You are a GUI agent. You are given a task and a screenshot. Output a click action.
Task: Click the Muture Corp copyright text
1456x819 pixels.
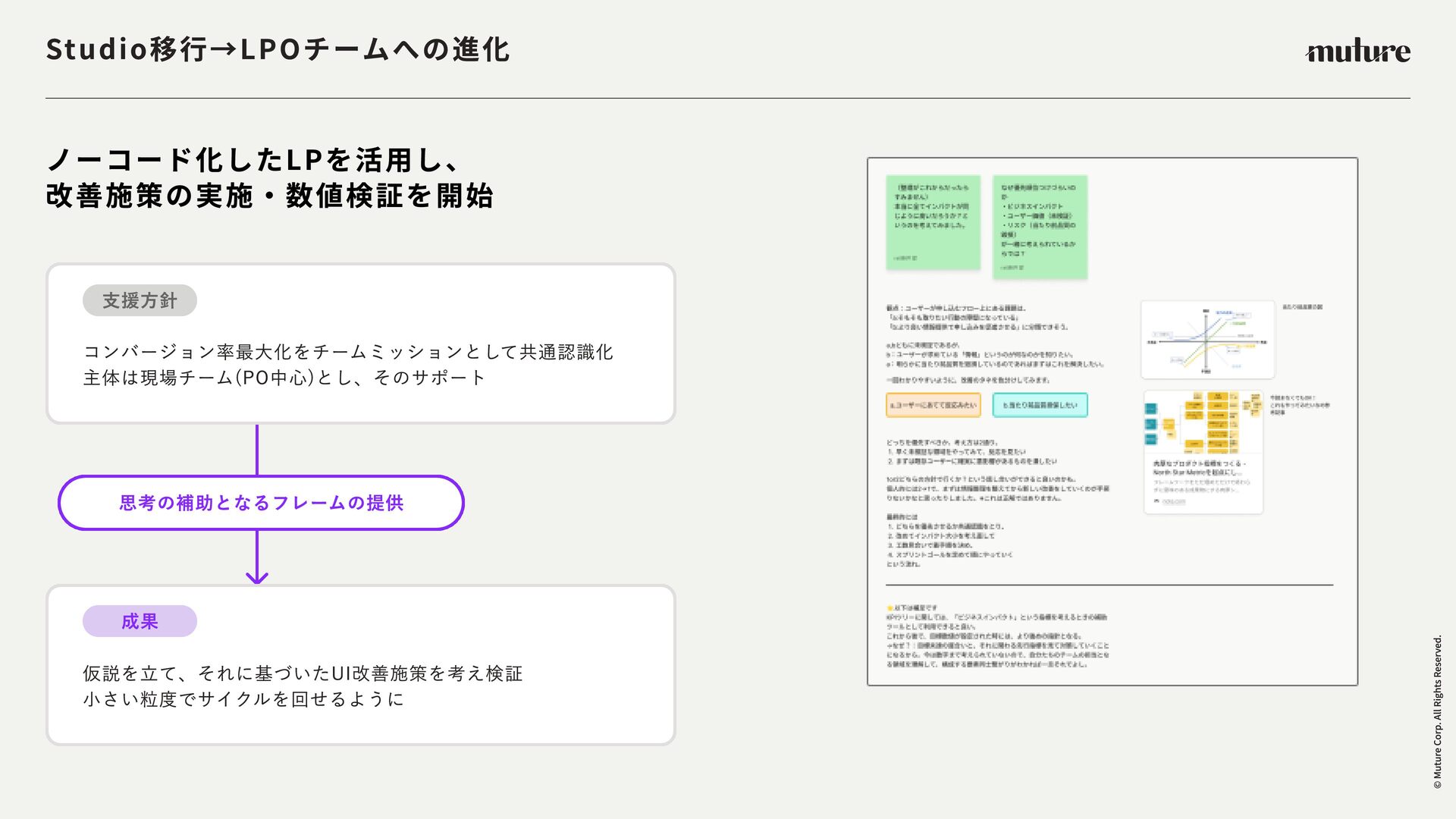click(x=1437, y=711)
